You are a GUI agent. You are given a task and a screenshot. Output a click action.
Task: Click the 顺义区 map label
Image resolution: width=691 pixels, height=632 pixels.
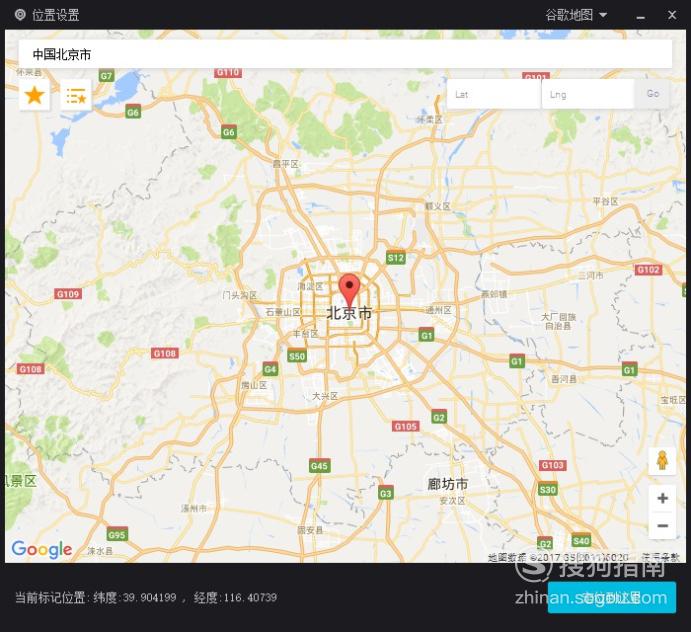pyautogui.click(x=437, y=206)
